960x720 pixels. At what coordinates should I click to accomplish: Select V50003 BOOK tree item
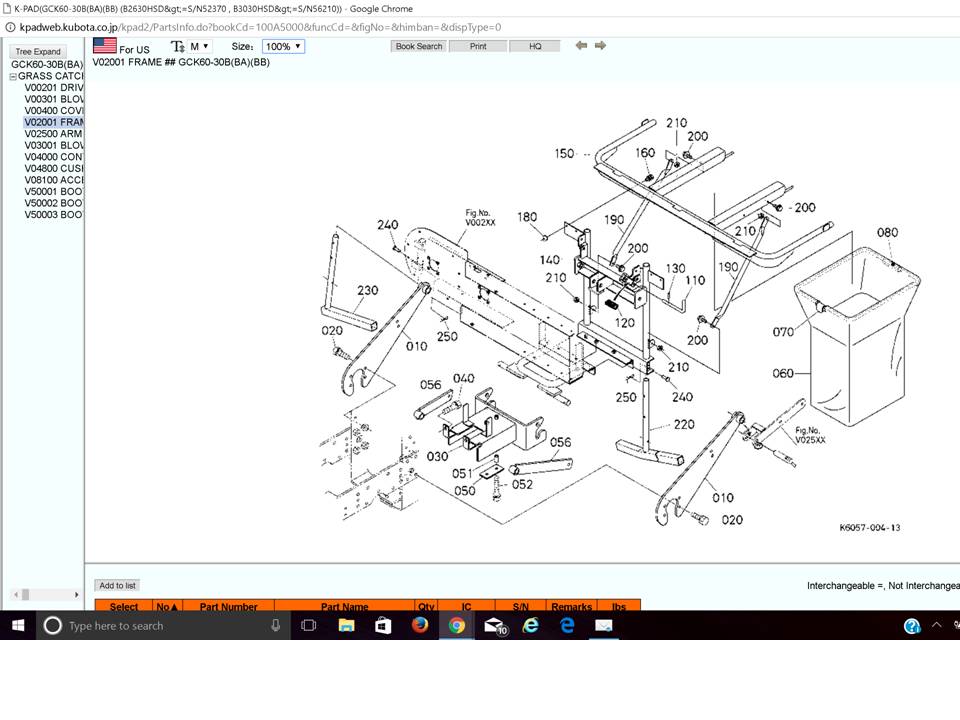point(54,215)
